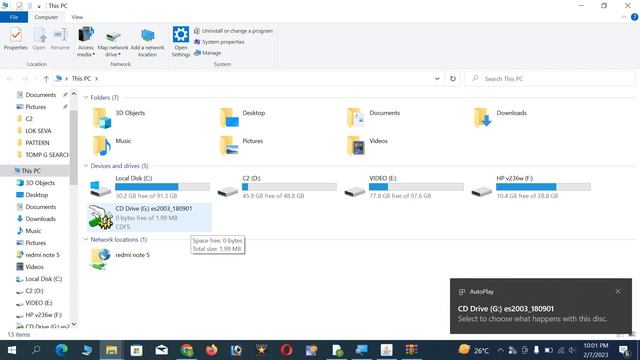
Task: Show hidden system tray icons
Action: pyautogui.click(x=500, y=350)
